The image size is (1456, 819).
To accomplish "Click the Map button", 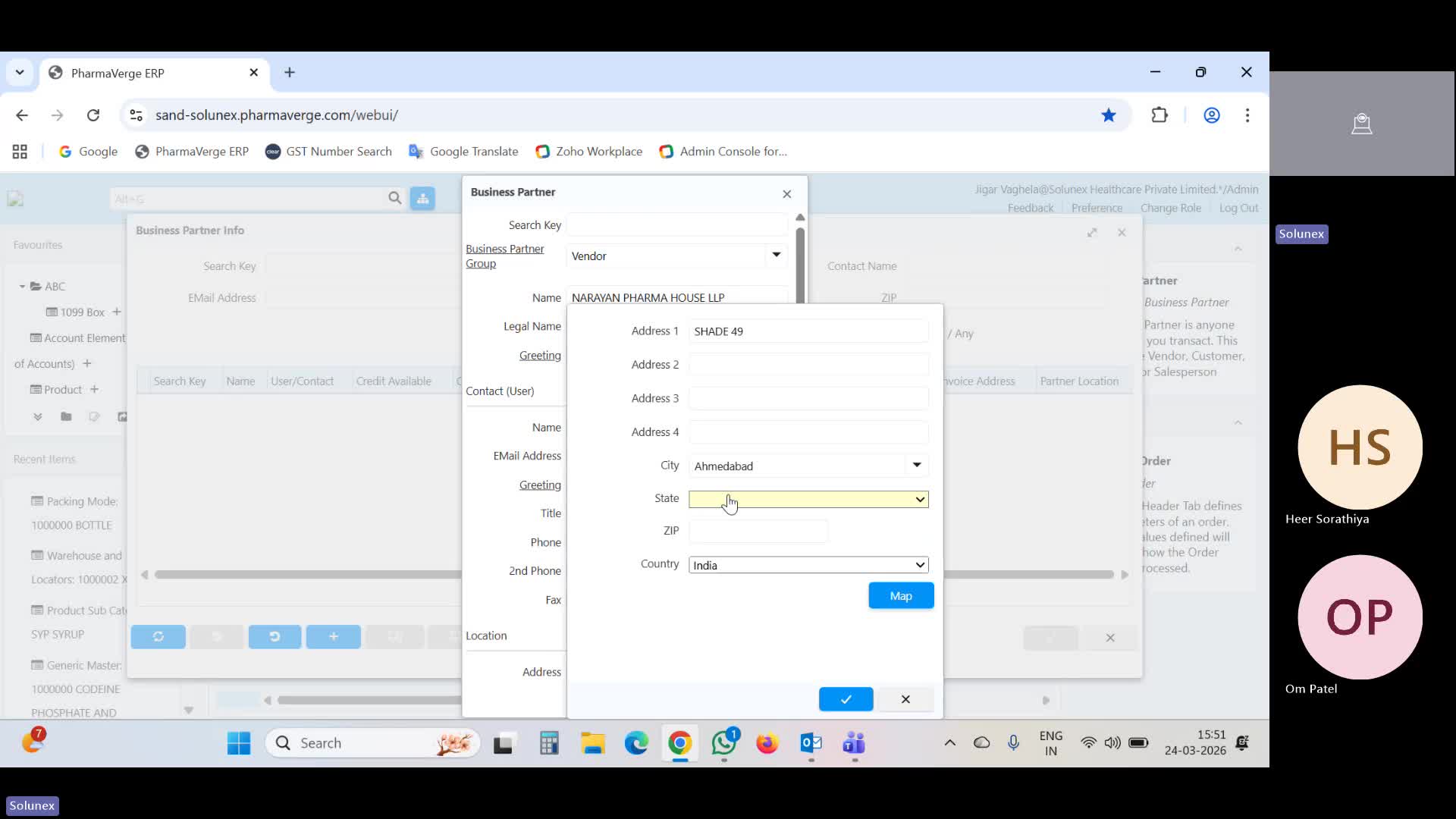I will tap(901, 595).
